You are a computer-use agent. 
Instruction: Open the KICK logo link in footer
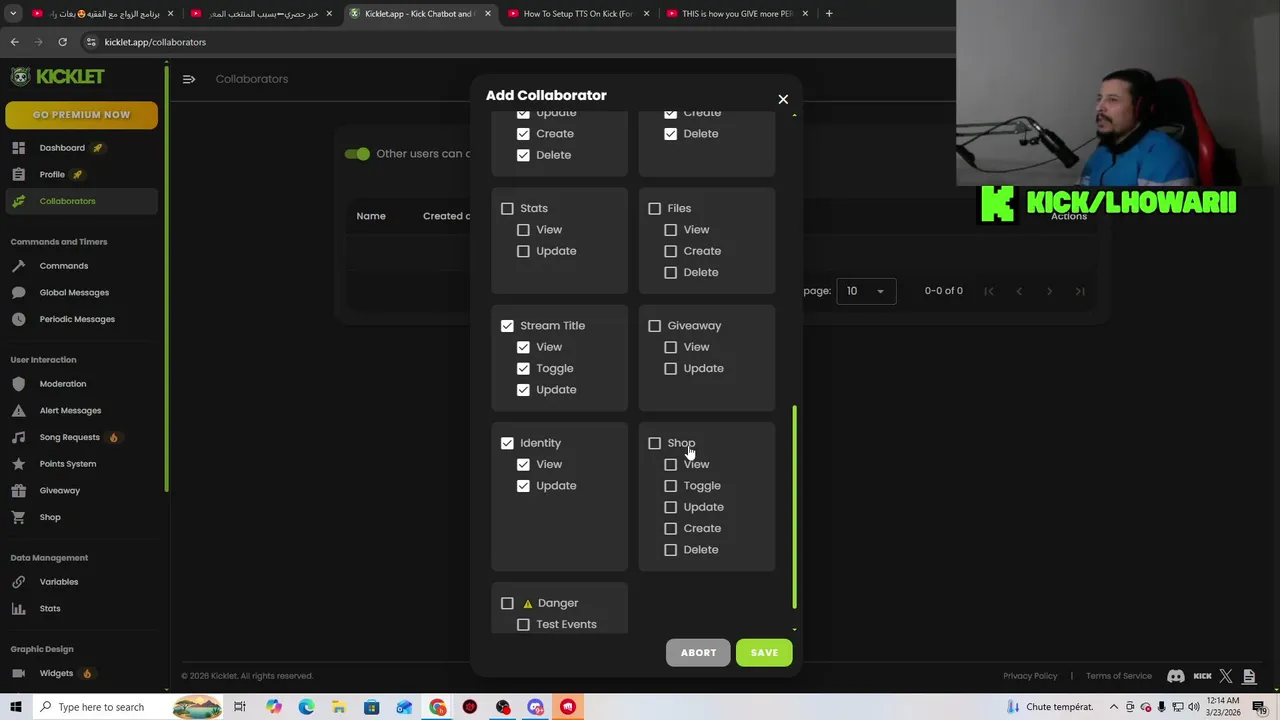[1202, 676]
